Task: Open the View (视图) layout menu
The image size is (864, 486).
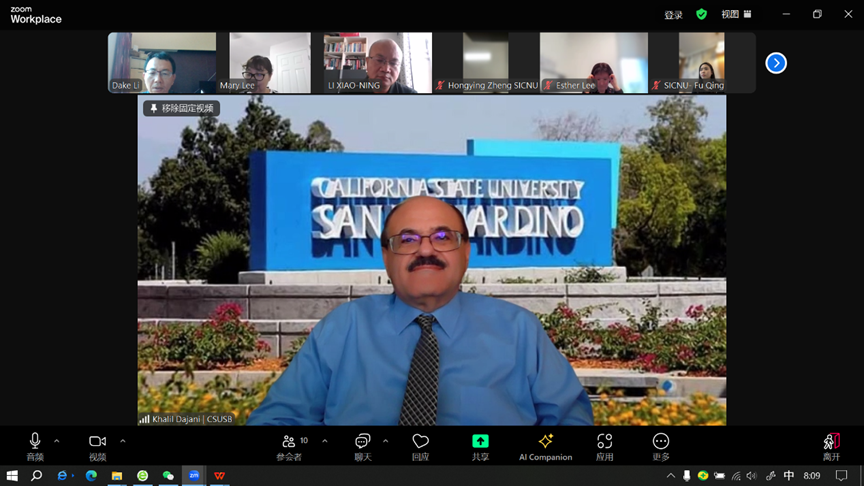Action: pyautogui.click(x=736, y=14)
